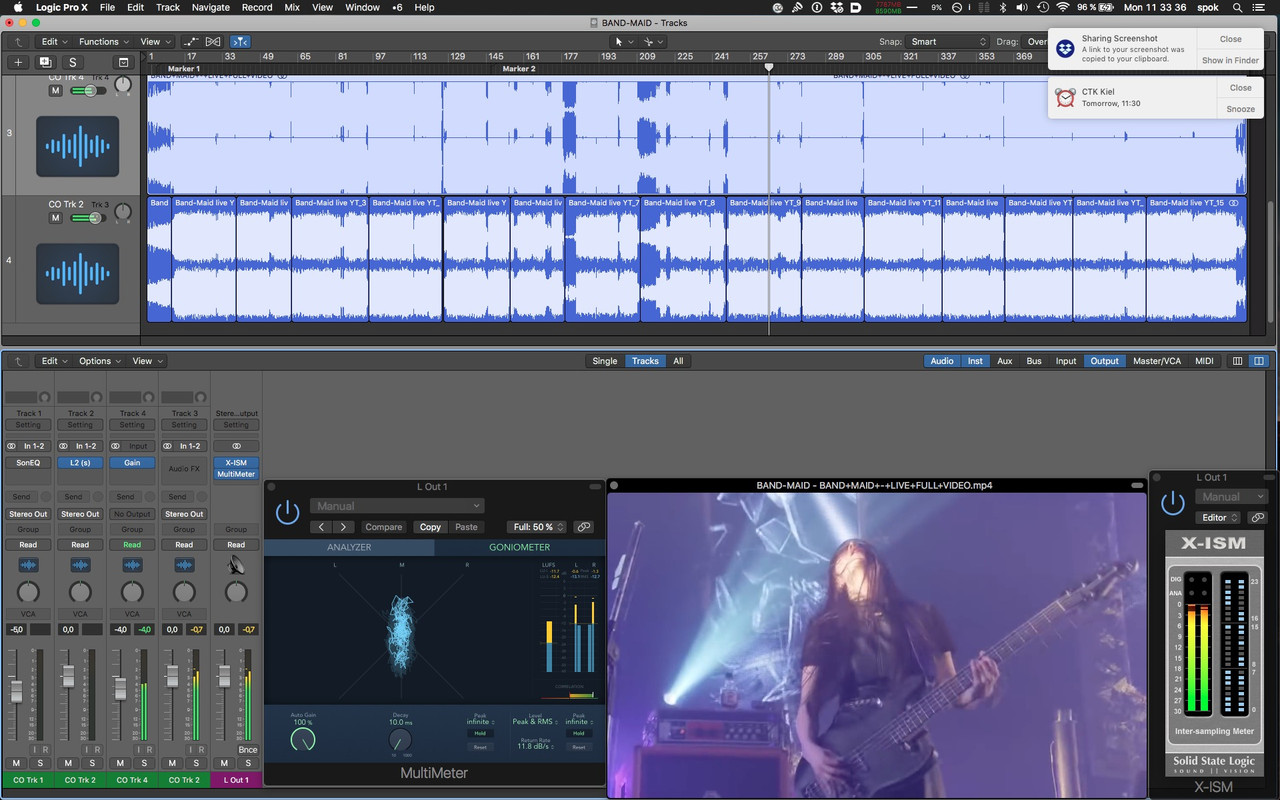Toggle Output channel strips filter in mixer

(1104, 361)
